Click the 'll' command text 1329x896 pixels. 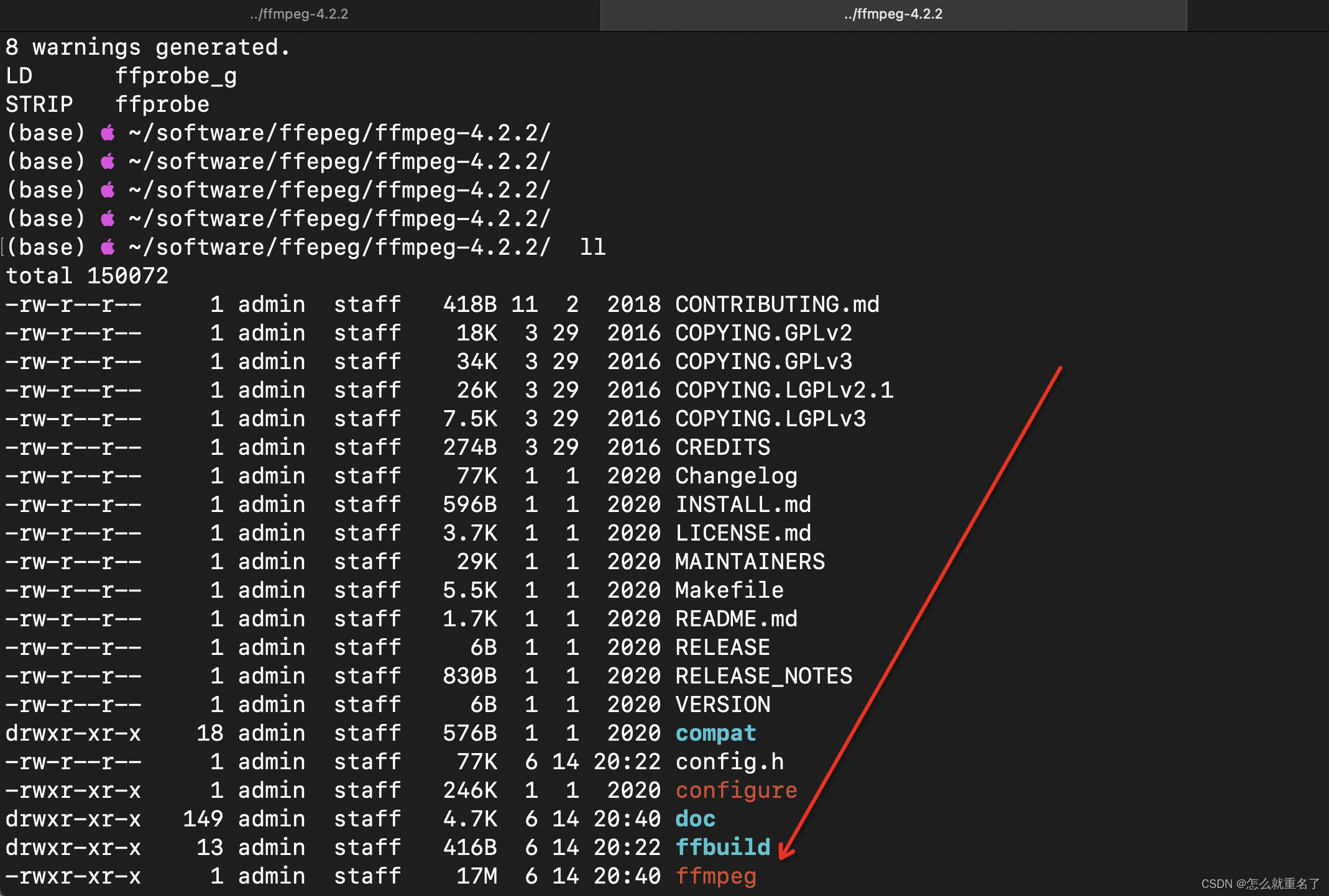[x=592, y=247]
